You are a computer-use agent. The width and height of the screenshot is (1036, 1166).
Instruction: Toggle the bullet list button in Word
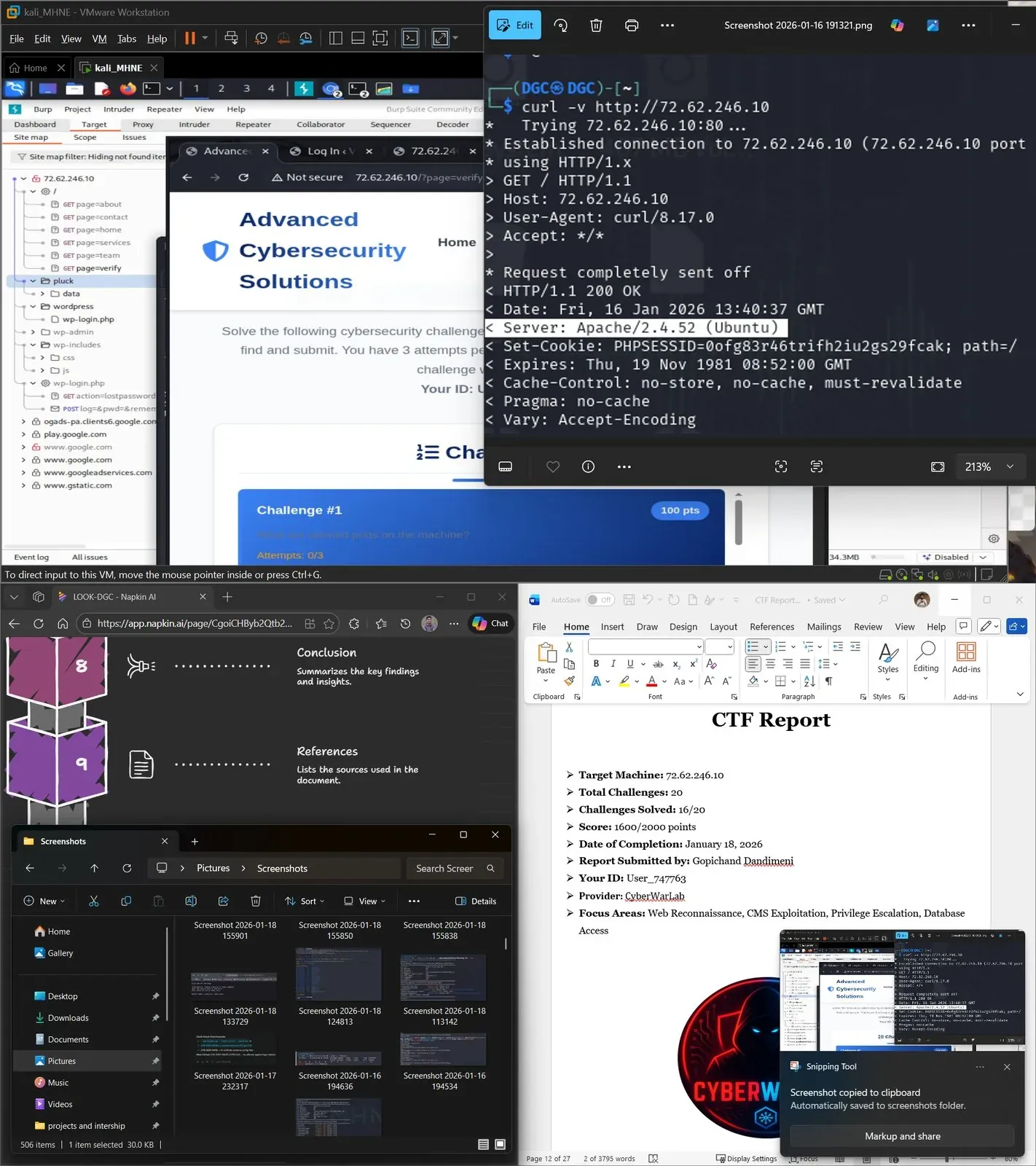[x=753, y=646]
